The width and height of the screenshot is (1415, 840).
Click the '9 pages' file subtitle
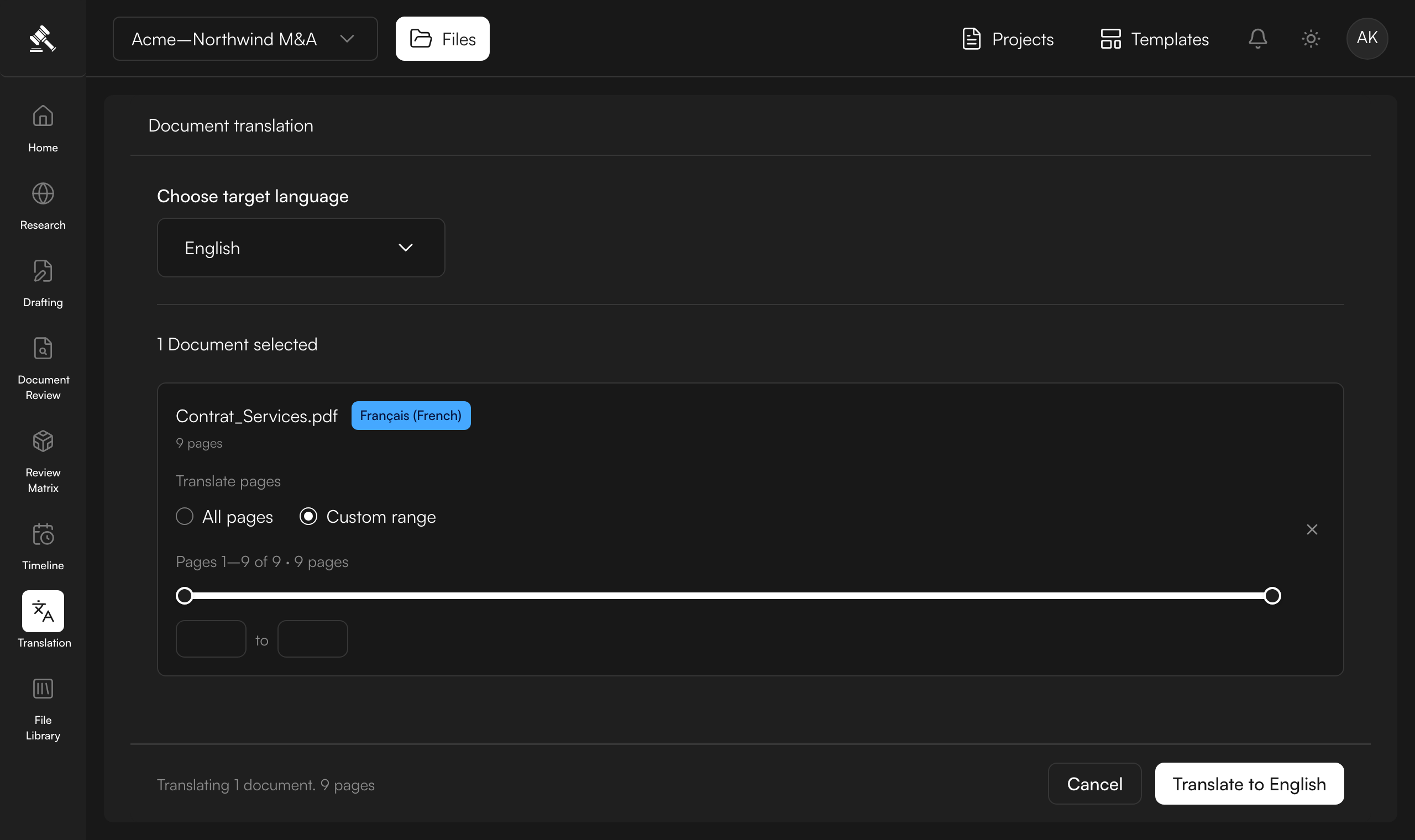click(198, 443)
